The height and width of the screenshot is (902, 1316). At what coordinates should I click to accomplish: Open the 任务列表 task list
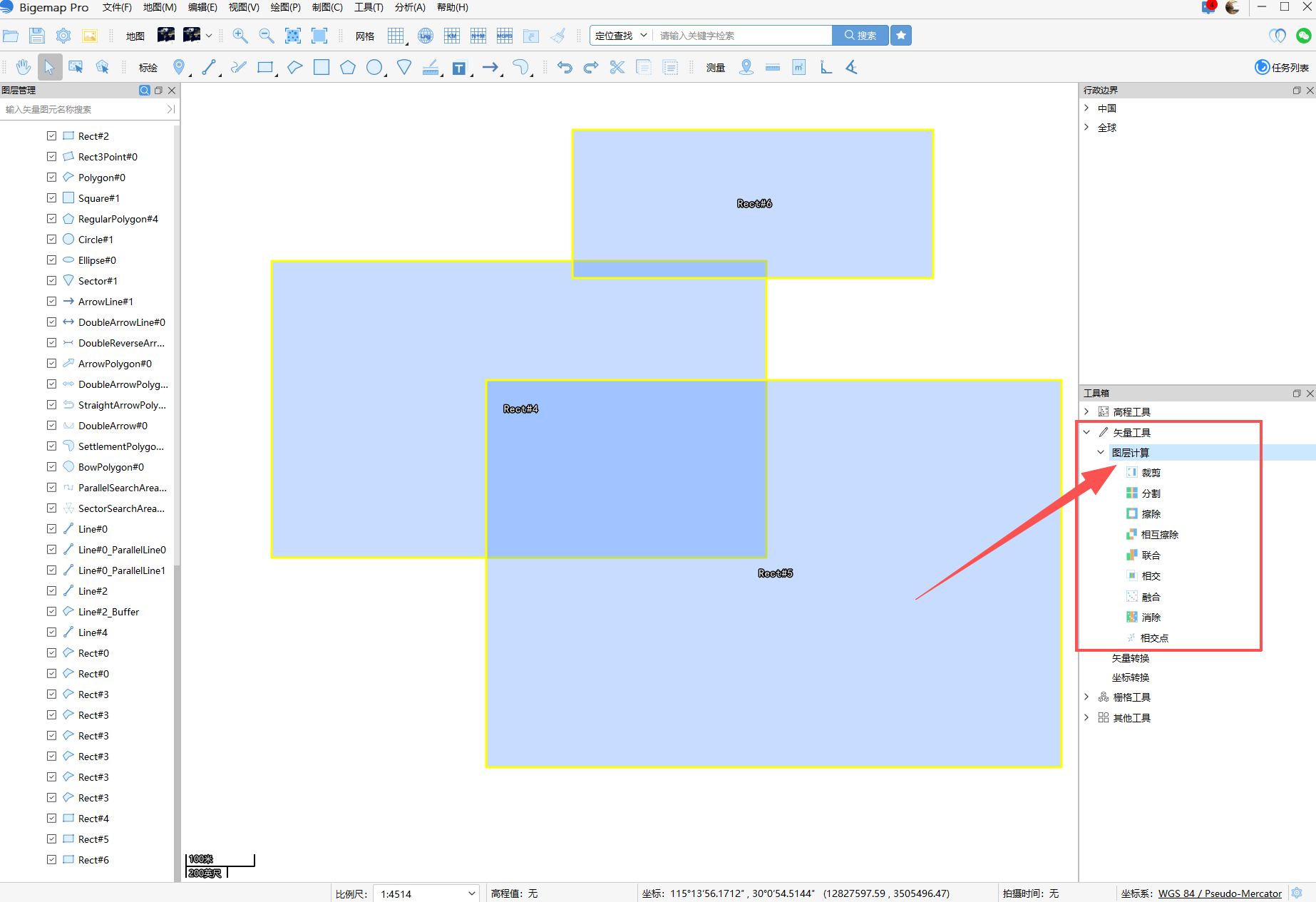(x=1282, y=67)
